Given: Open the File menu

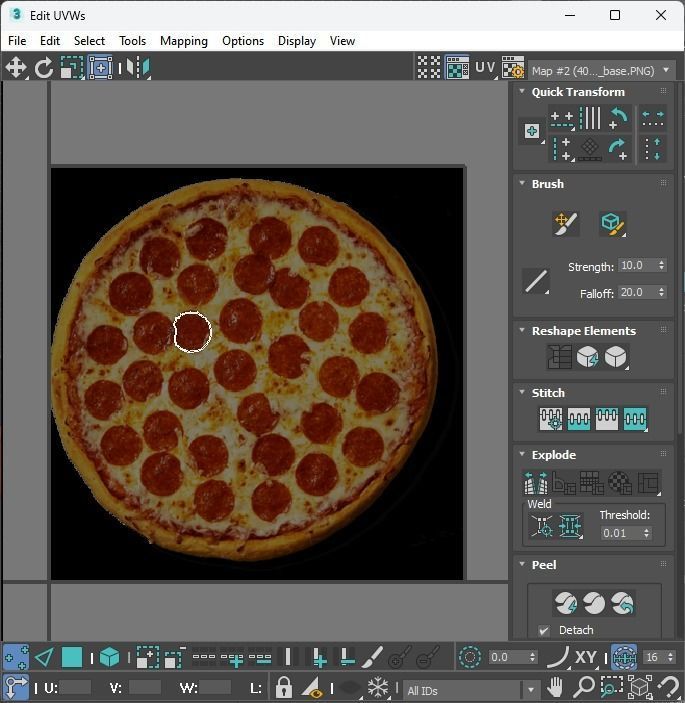Looking at the screenshot, I should point(17,41).
